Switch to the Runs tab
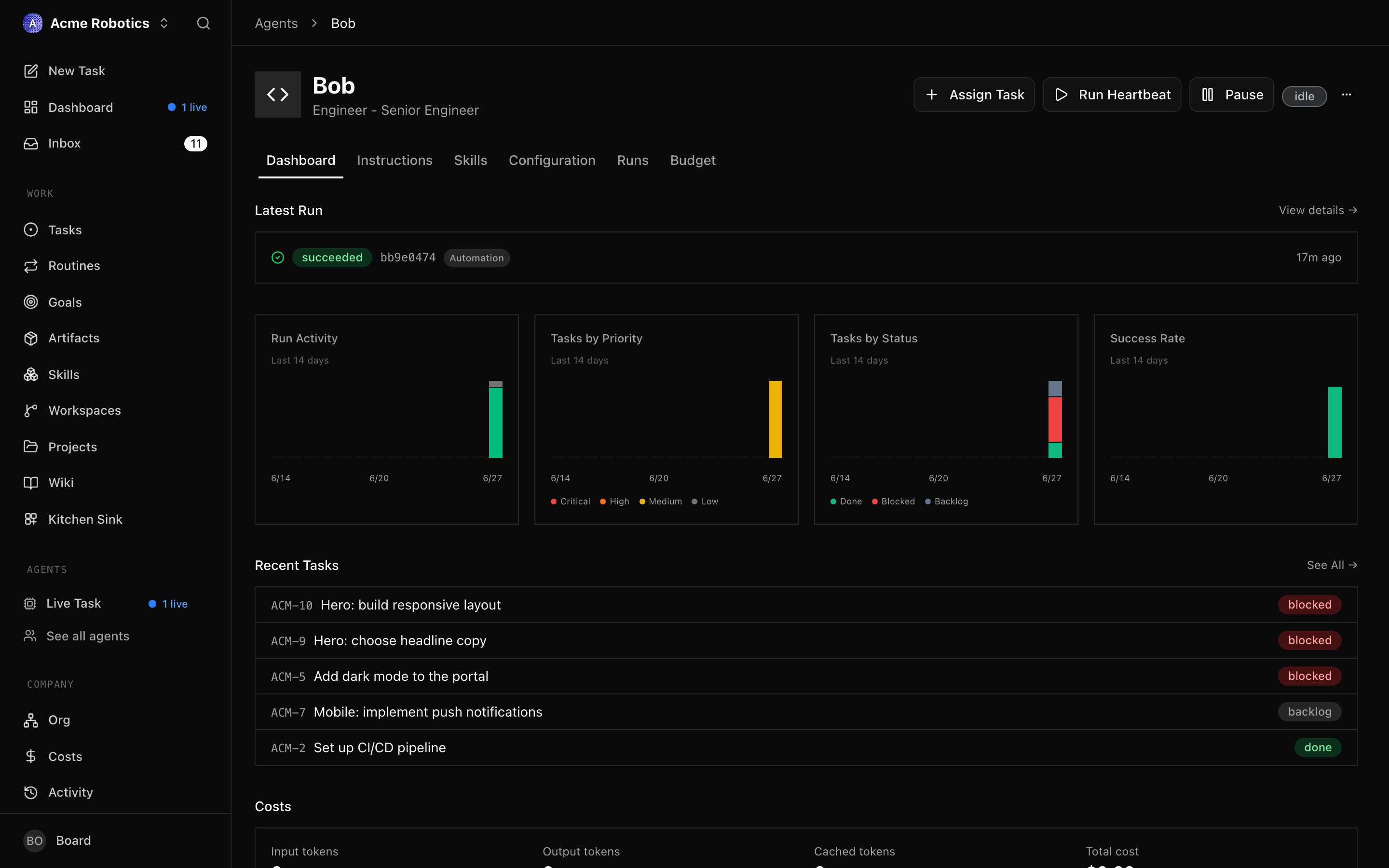The height and width of the screenshot is (868, 1389). tap(632, 160)
